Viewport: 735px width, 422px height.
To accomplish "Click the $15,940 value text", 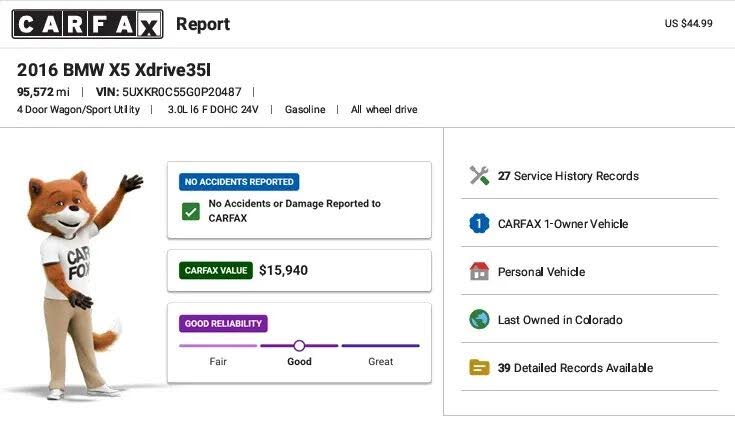I will [284, 271].
